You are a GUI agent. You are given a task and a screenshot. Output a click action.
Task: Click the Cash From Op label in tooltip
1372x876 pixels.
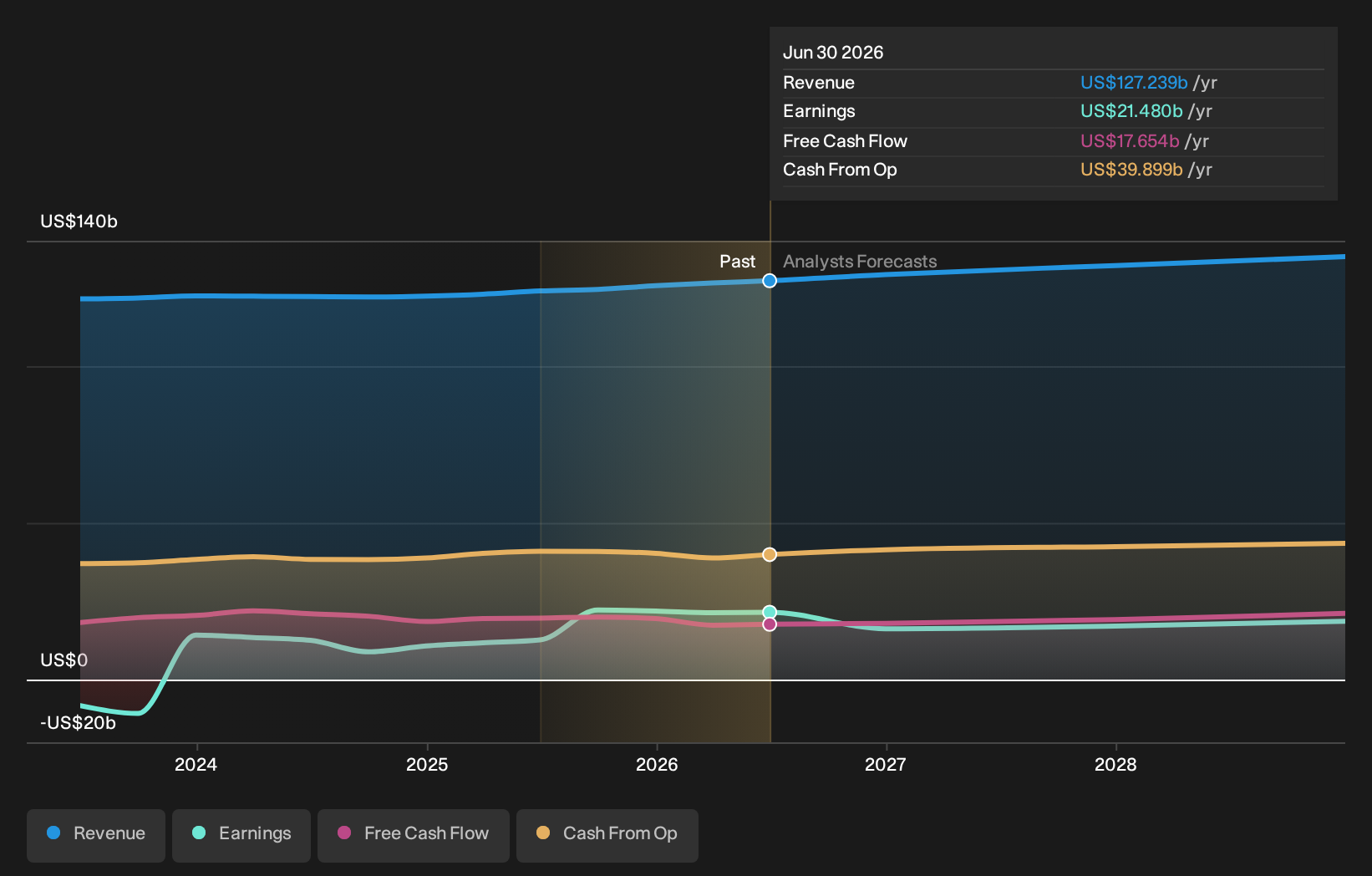coord(840,170)
